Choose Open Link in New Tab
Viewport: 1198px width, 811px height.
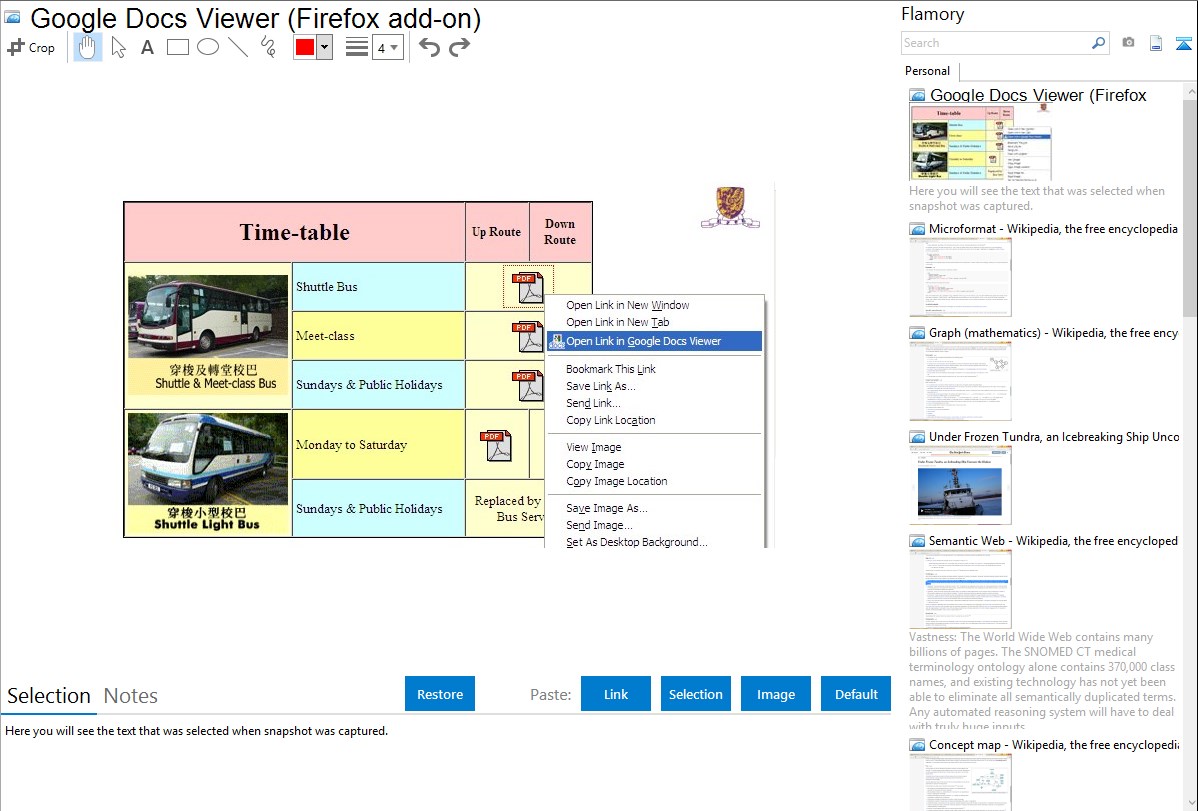655,322
